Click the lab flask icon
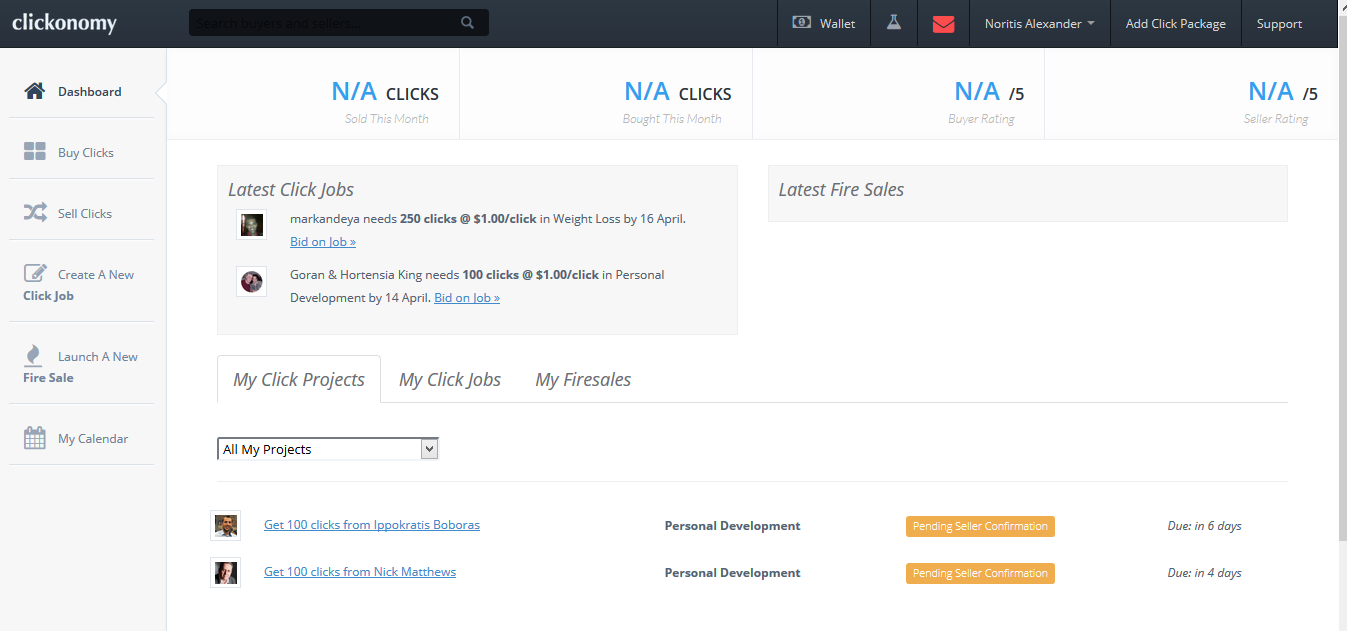1347x631 pixels. point(893,22)
